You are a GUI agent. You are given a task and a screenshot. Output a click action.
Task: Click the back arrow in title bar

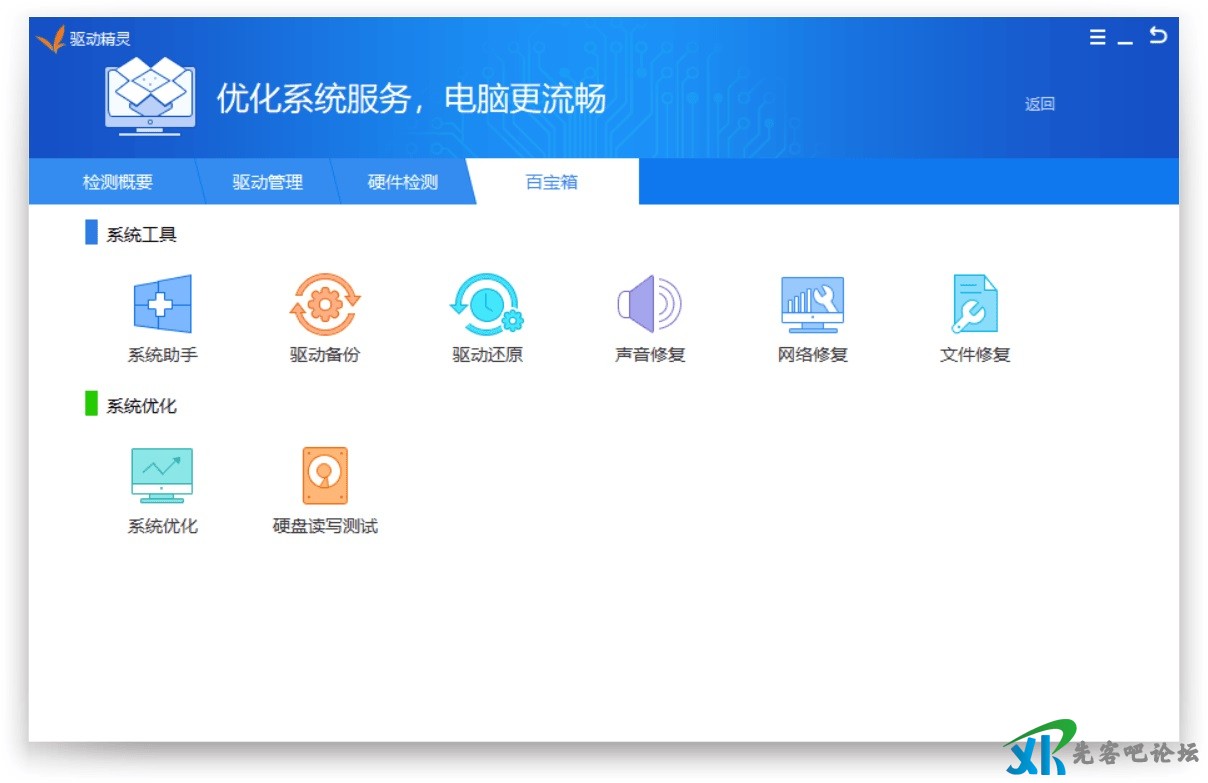pos(1158,36)
